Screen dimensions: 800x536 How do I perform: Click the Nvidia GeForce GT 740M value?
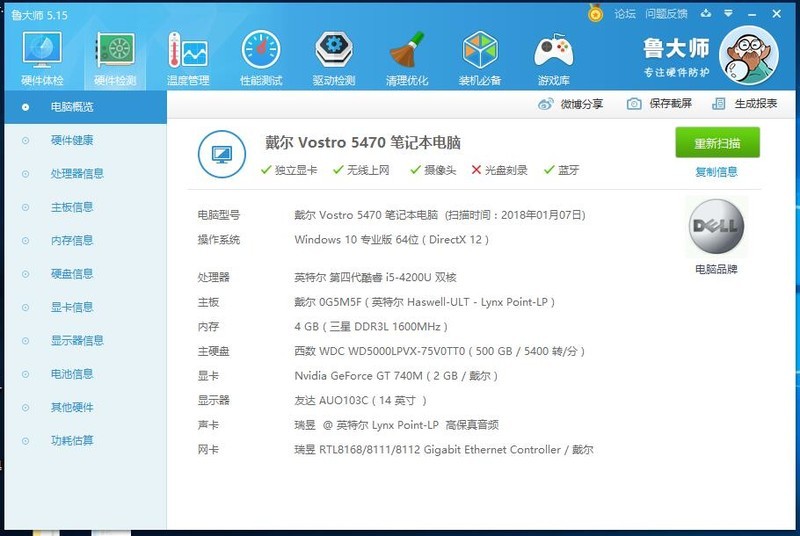tap(396, 376)
